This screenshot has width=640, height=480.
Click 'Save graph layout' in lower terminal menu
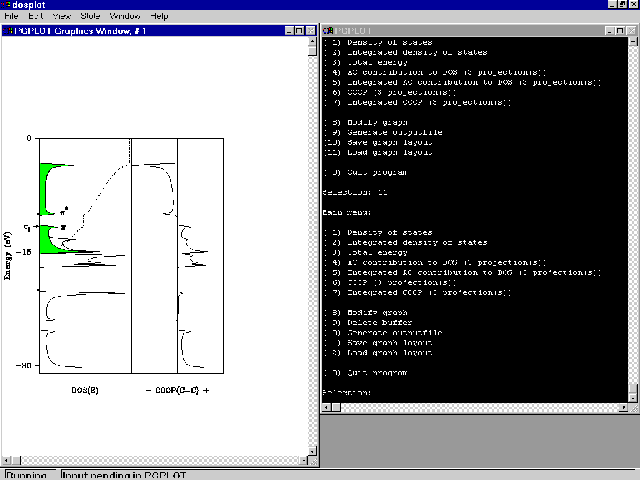tap(390, 342)
